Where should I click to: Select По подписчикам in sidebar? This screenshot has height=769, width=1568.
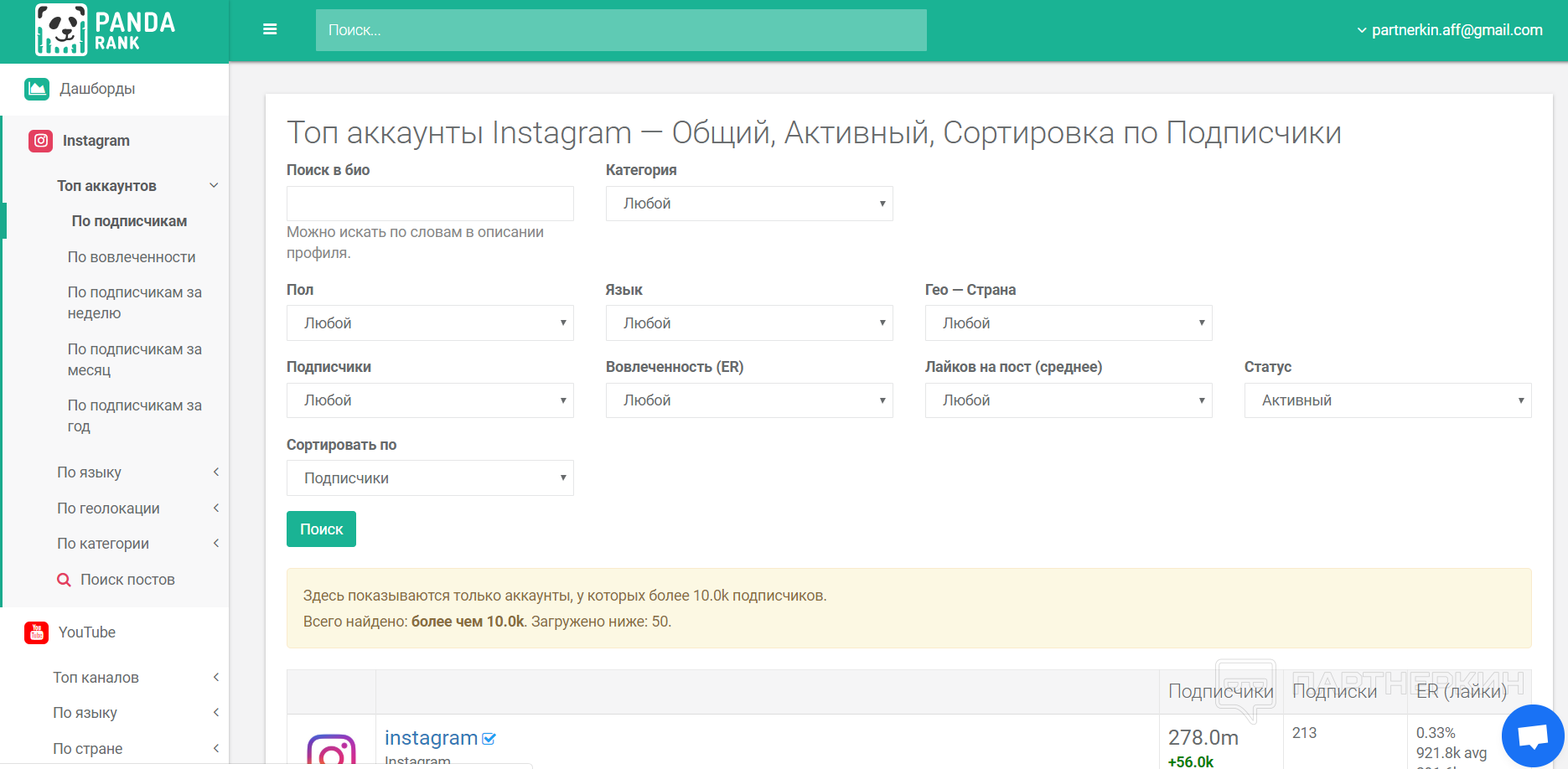tap(129, 221)
